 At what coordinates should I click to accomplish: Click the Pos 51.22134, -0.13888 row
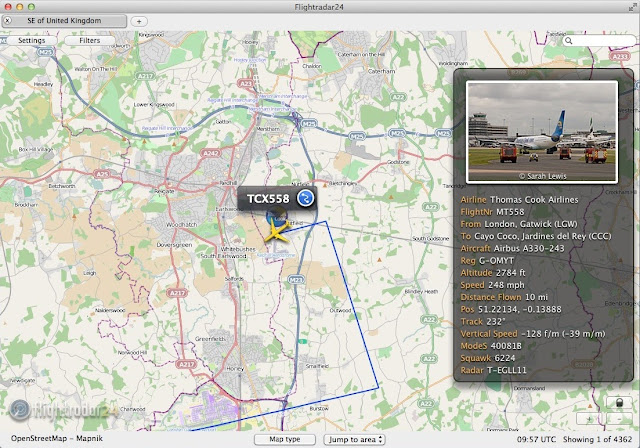click(x=511, y=309)
